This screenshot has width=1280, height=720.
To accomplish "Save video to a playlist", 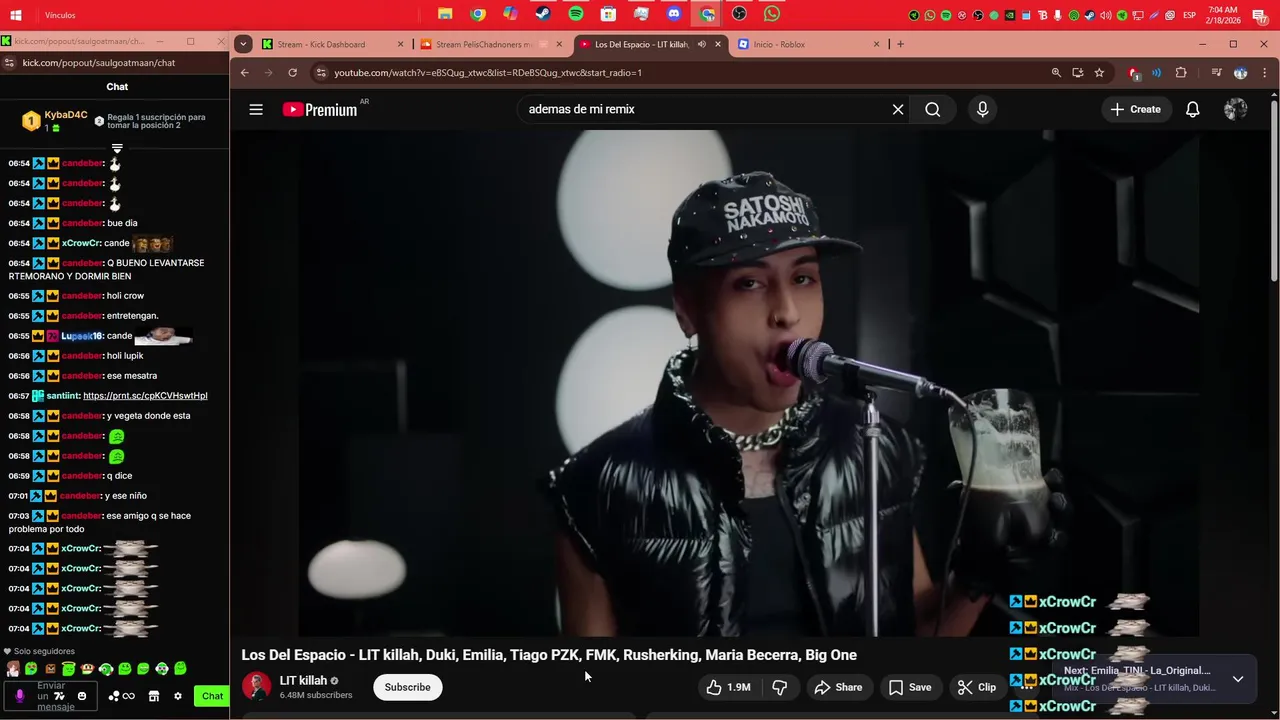I will (x=910, y=687).
